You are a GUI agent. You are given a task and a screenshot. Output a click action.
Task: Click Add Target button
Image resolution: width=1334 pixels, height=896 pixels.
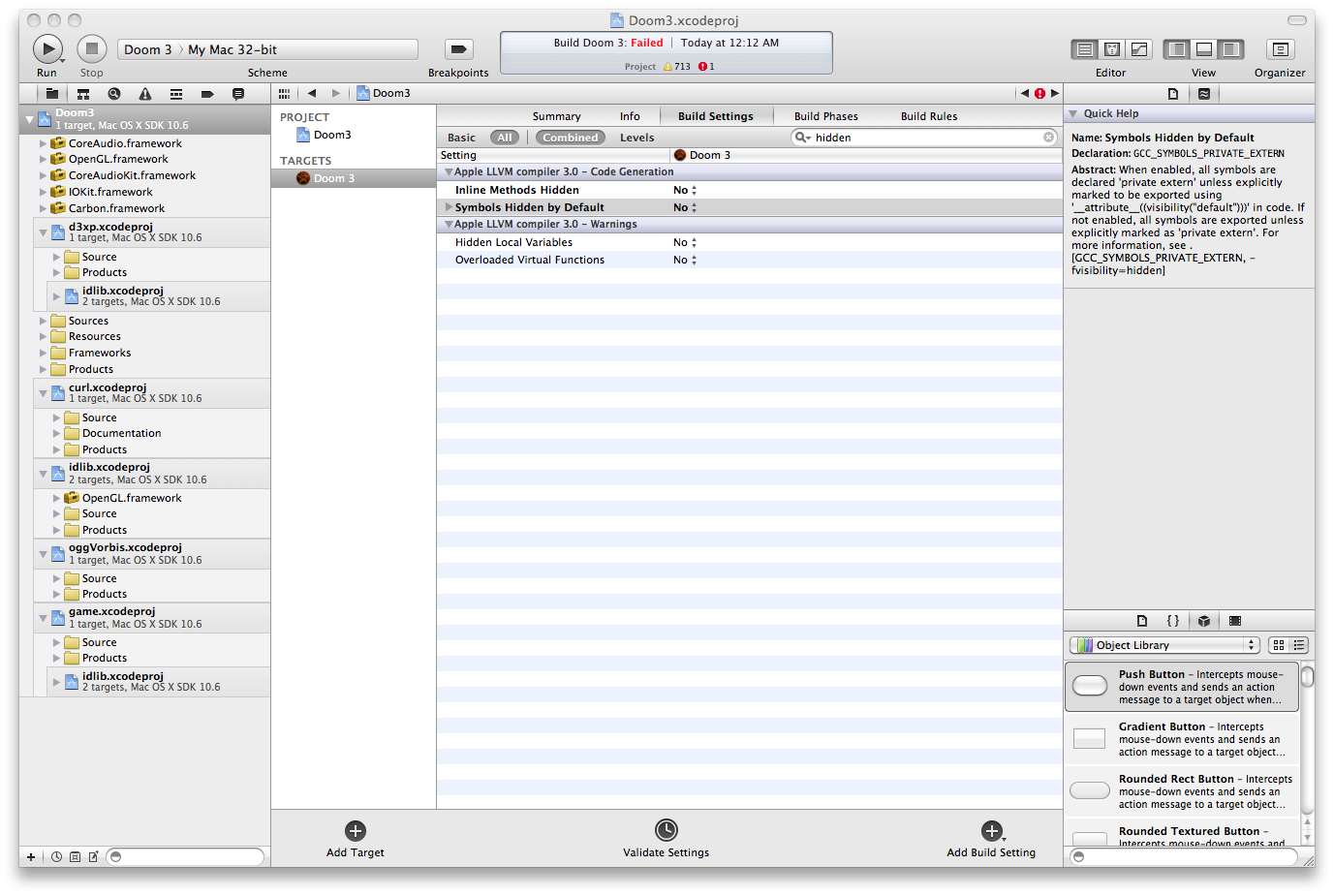[356, 839]
